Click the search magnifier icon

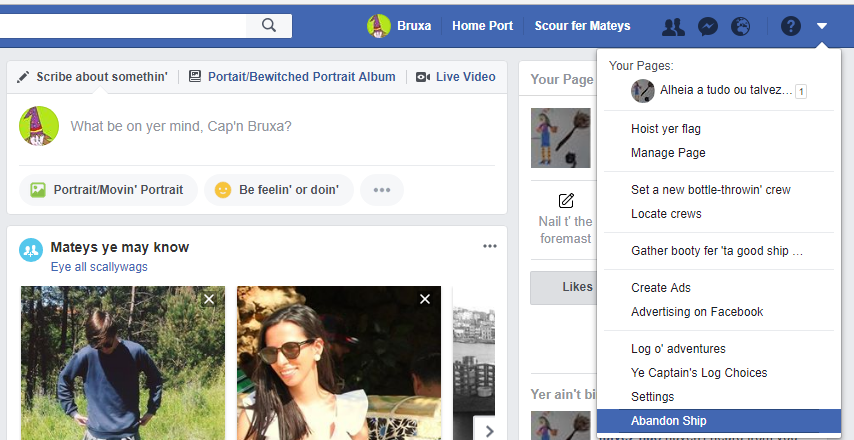point(268,26)
